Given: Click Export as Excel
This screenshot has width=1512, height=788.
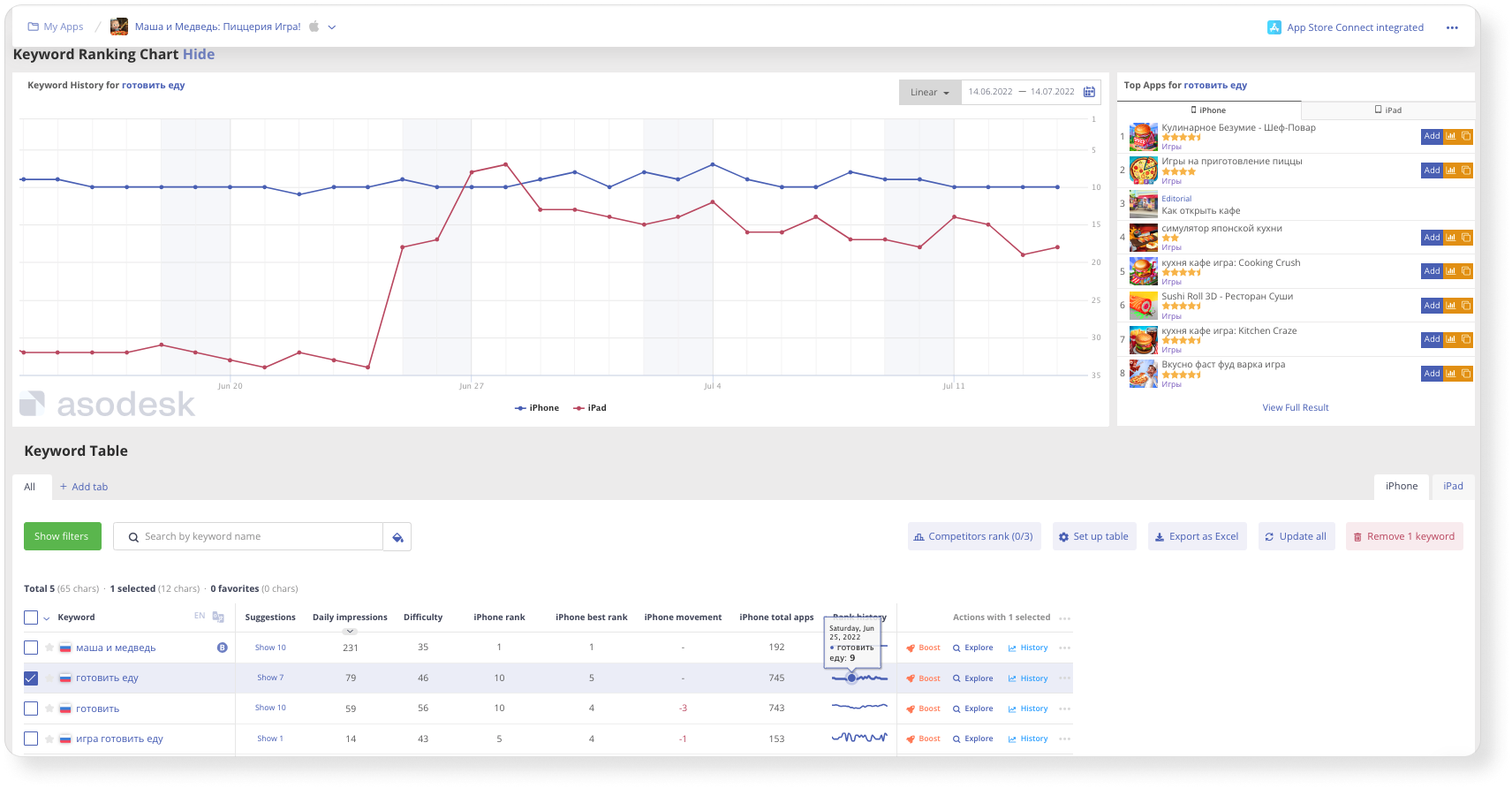Looking at the screenshot, I should point(1197,536).
